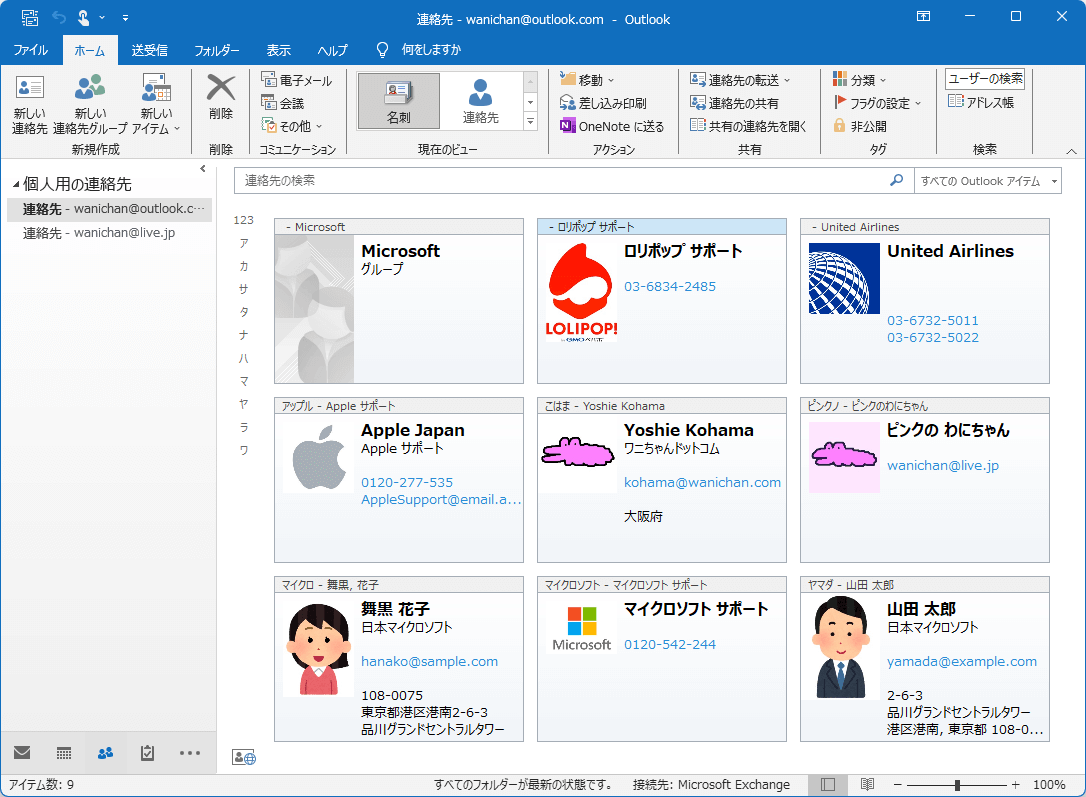This screenshot has width=1086, height=797.
Task: Select the ホーム ribbon tab
Action: pos(90,50)
